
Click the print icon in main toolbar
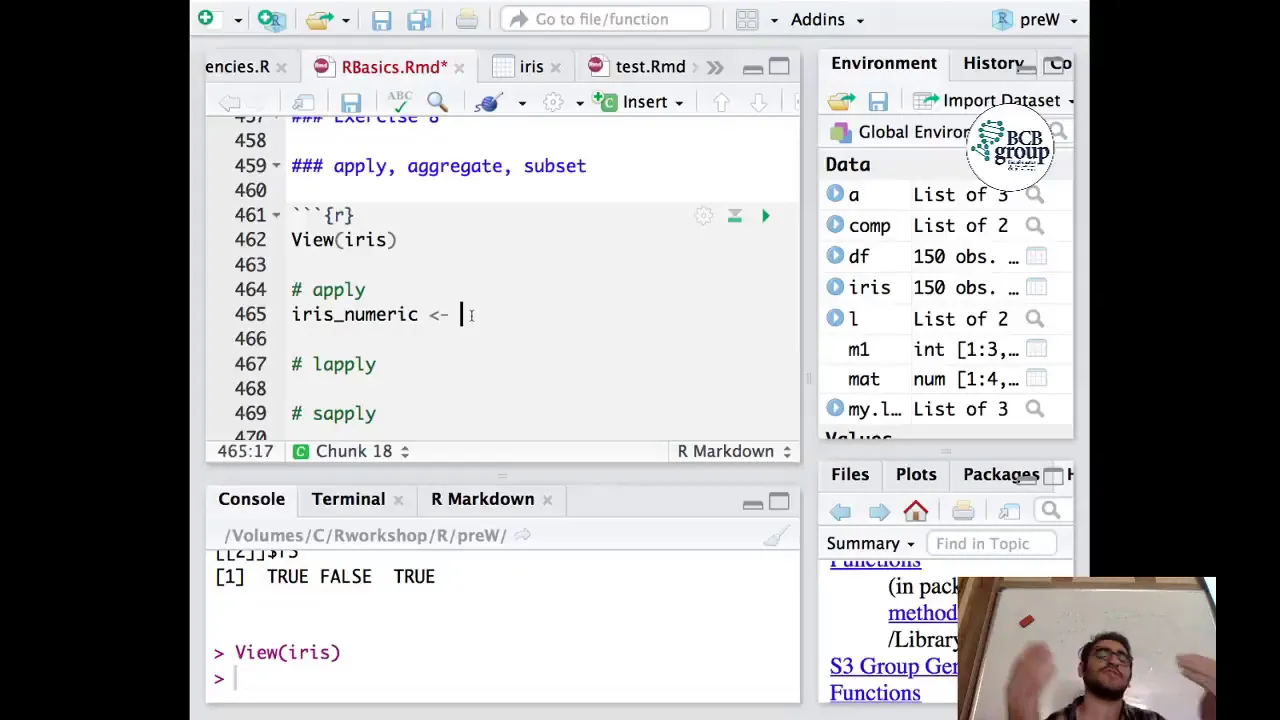(x=466, y=19)
